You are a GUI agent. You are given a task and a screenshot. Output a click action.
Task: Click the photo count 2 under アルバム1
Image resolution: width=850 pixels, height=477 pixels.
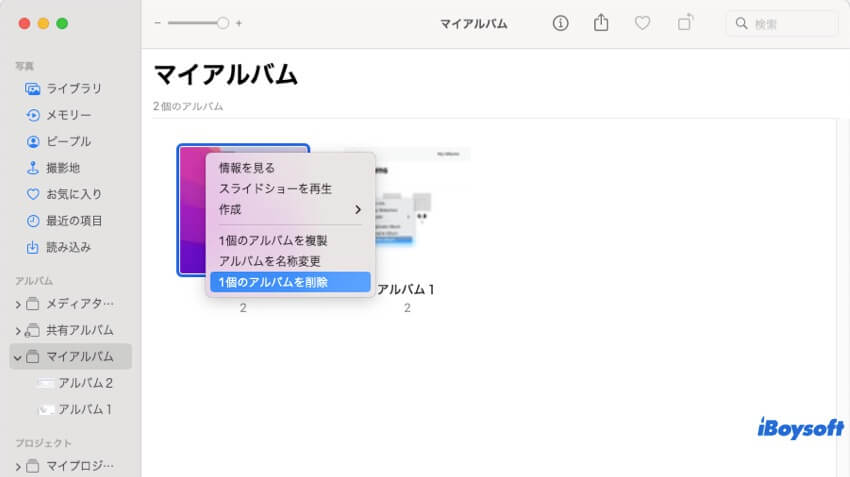pos(407,308)
